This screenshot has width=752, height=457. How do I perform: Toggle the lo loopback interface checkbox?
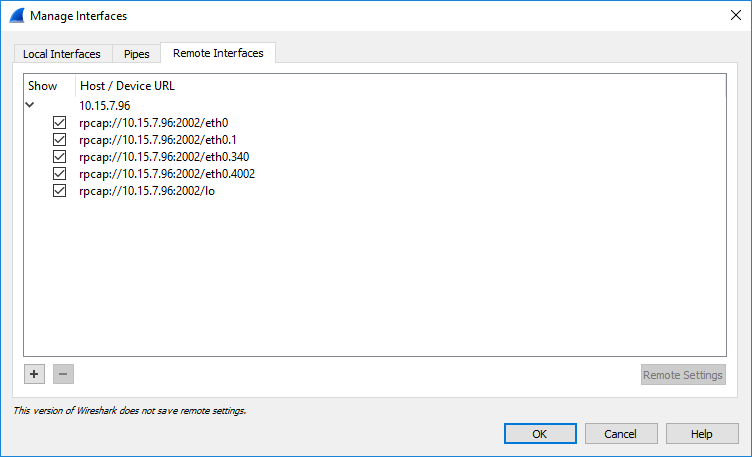(x=59, y=191)
